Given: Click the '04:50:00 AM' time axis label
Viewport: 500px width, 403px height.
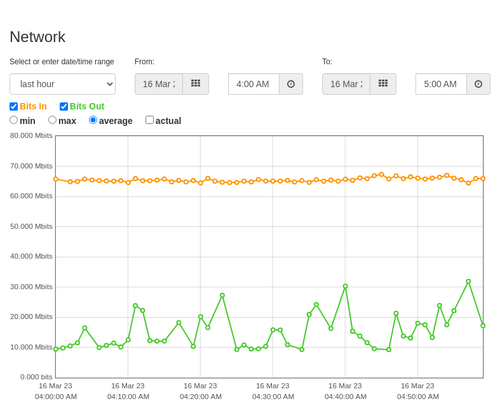Looking at the screenshot, I should (418, 397).
